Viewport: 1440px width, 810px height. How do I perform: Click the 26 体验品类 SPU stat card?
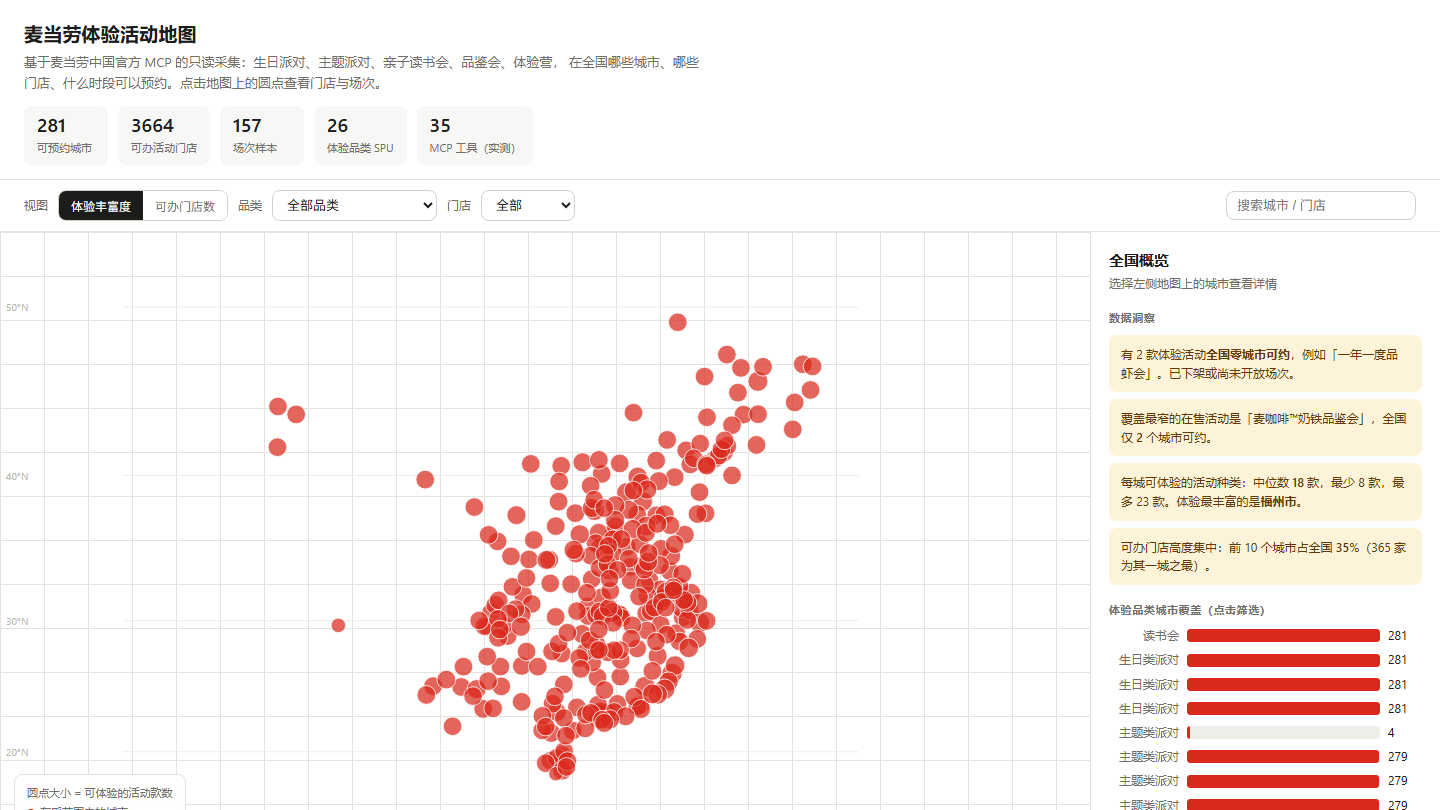point(360,135)
